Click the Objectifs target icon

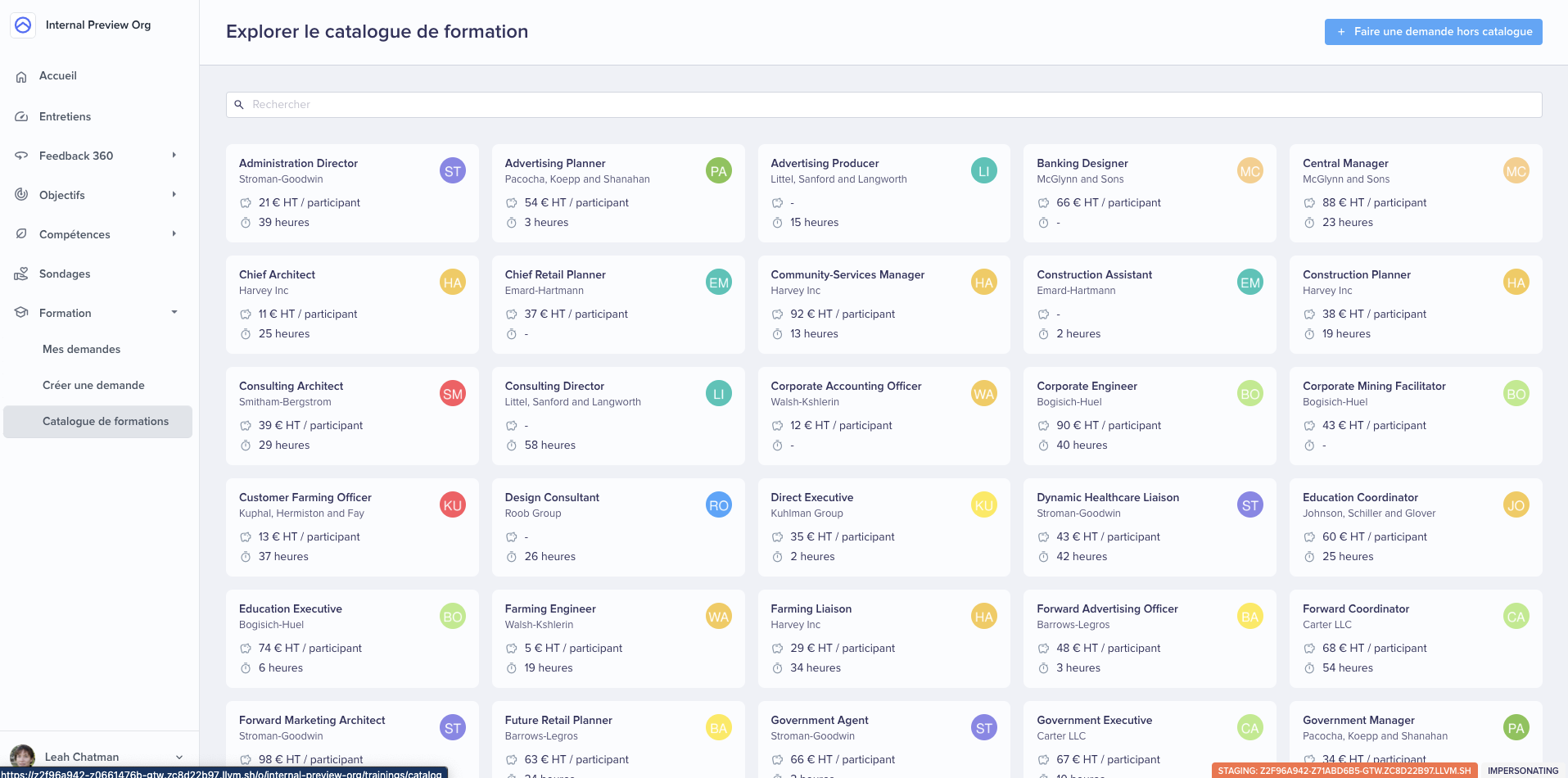[x=21, y=195]
